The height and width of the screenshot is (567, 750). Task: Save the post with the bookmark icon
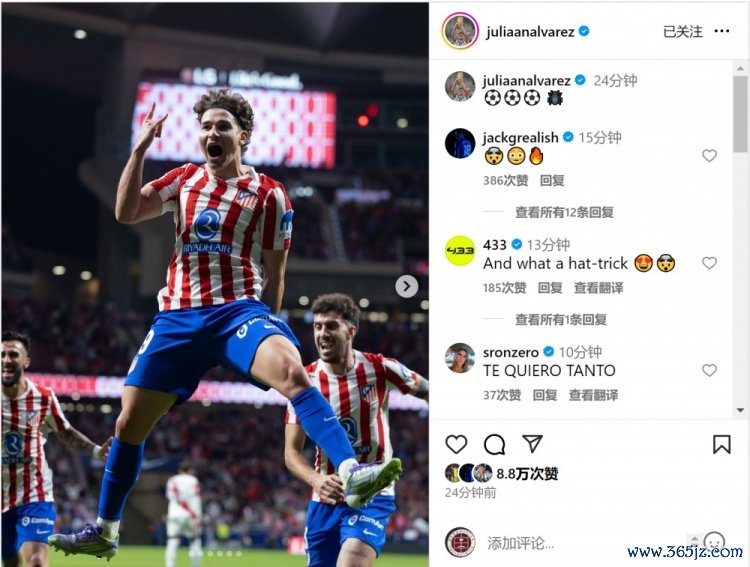[x=721, y=445]
